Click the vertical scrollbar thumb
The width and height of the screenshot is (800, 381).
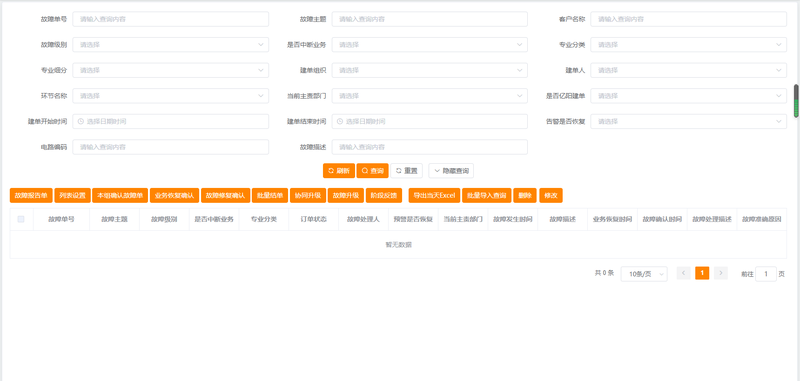(x=796, y=101)
